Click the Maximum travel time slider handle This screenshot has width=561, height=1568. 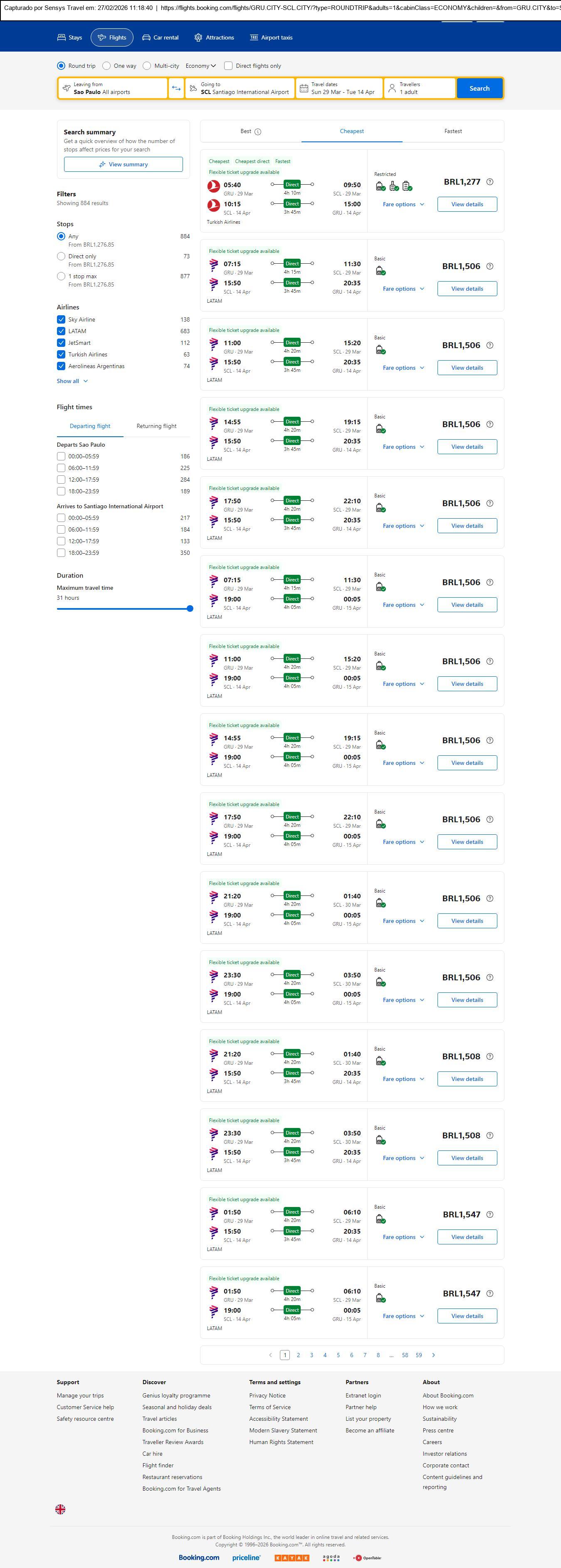(190, 609)
